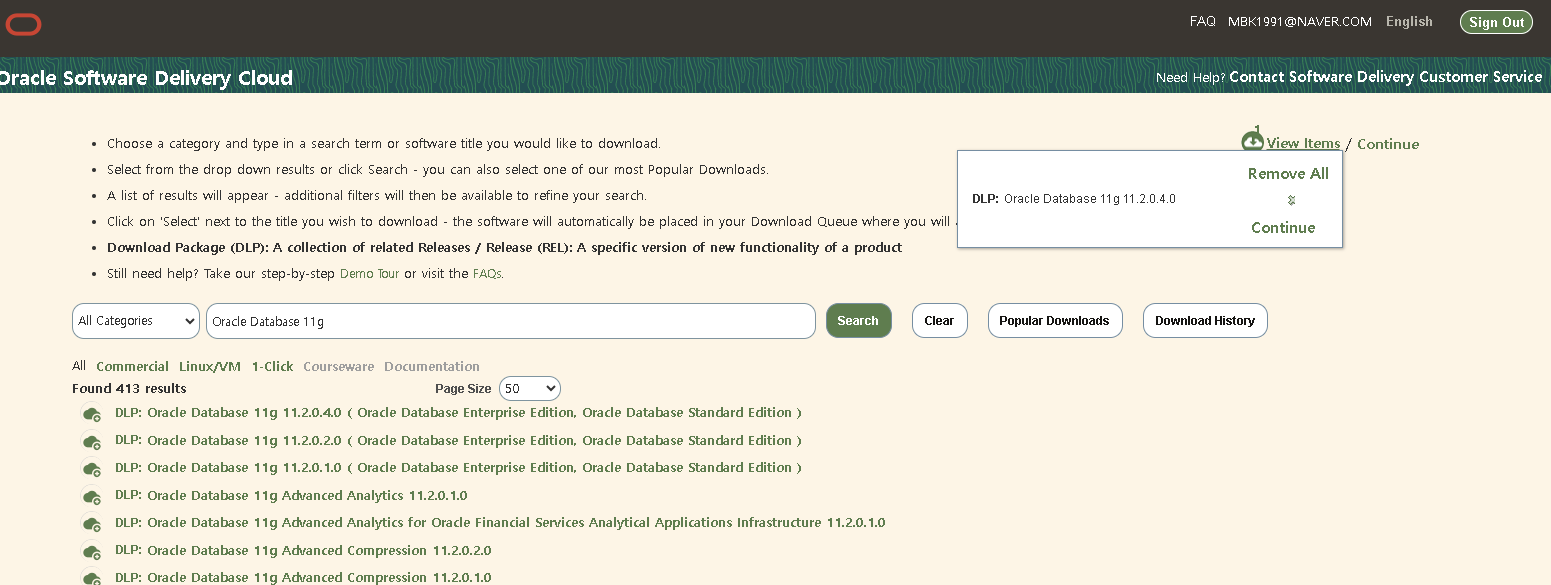This screenshot has height=585, width=1551.
Task: Click the queued item text 'Oracle Database 11g 11.2.0.4.0' in popup
Action: [1090, 199]
